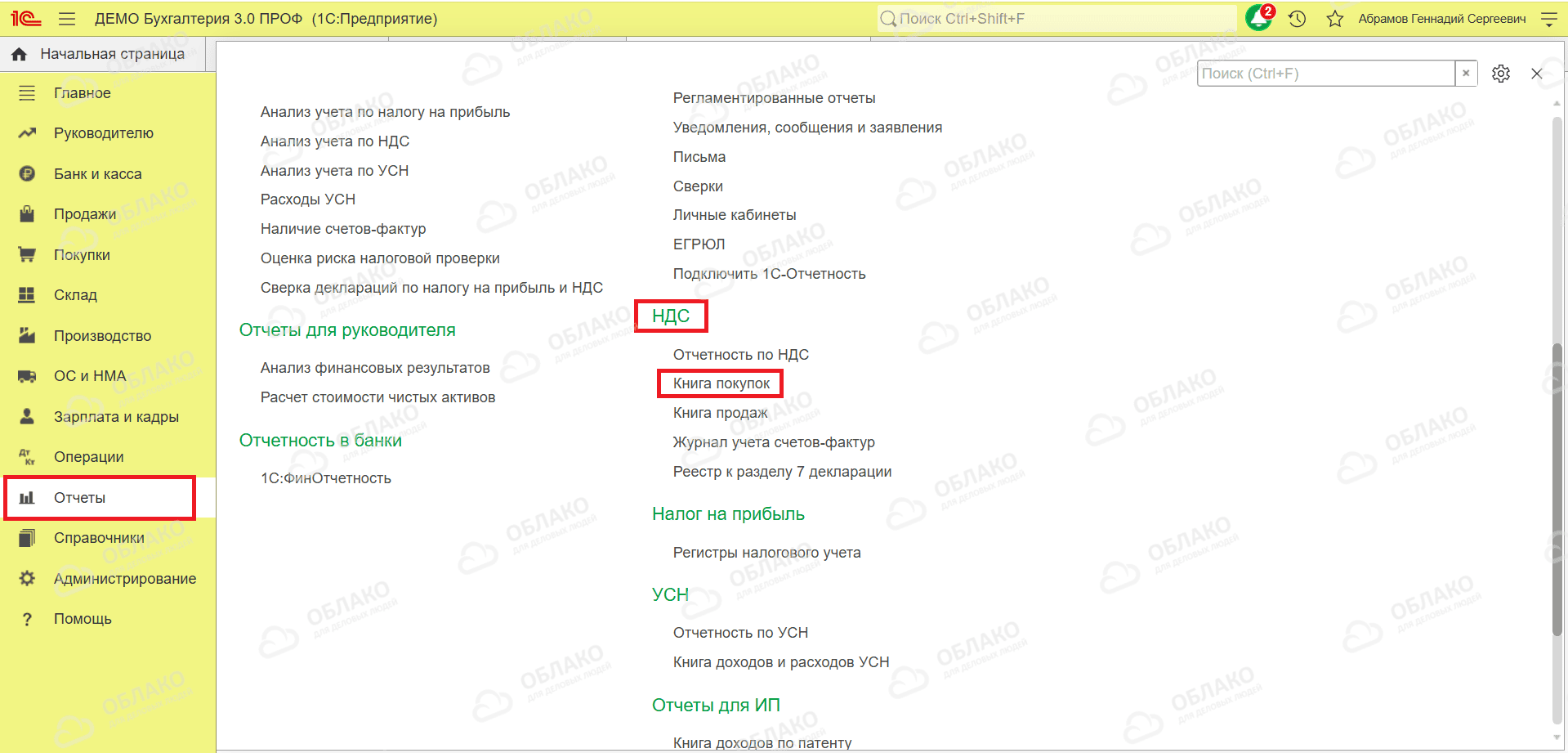
Task: Open service settings menu icon at top right
Action: point(1548,19)
